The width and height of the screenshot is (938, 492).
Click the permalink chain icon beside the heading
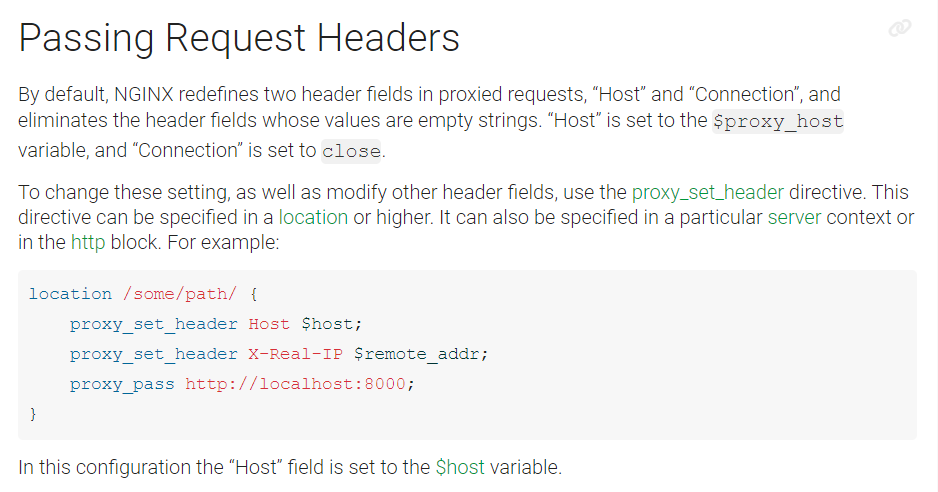pyautogui.click(x=900, y=28)
